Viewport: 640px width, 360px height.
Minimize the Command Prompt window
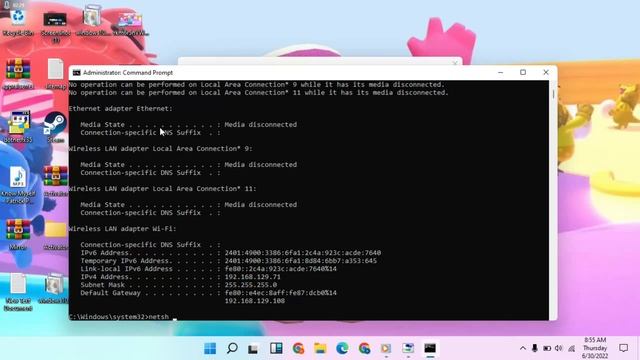(x=500, y=72)
